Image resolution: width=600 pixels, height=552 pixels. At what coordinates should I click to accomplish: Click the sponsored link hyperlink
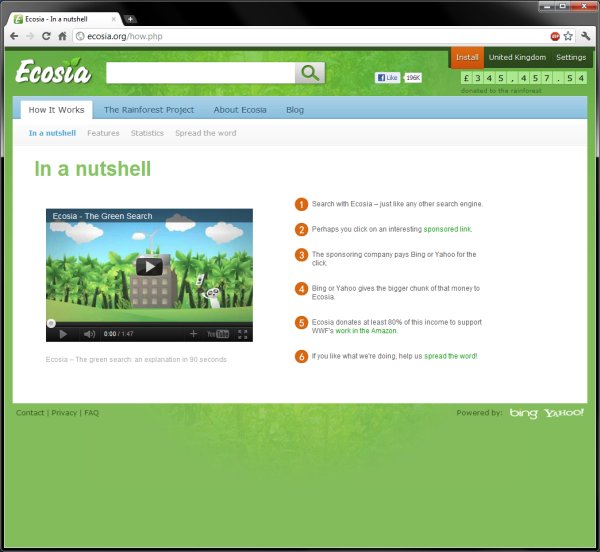[447, 229]
